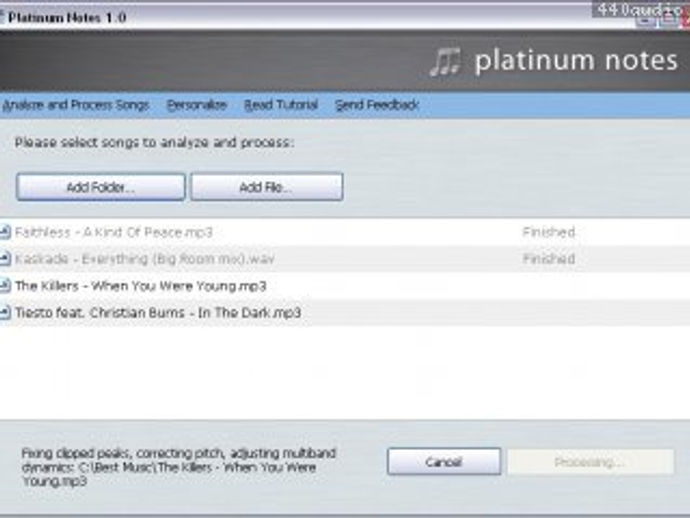Click the Add Folder button
The height and width of the screenshot is (518, 690).
(x=101, y=187)
